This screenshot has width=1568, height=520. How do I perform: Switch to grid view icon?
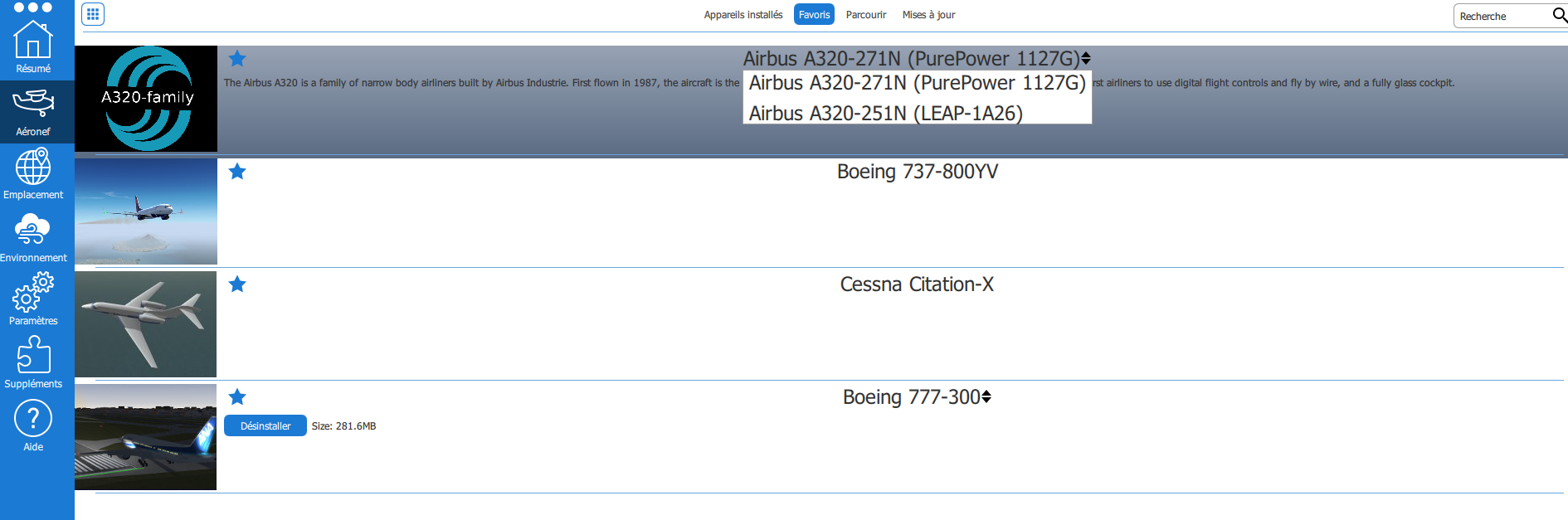tap(93, 14)
